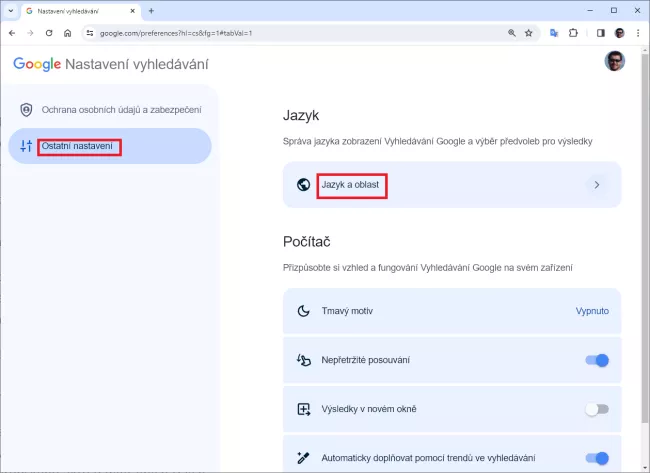View site information icon in address bar
The image size is (650, 473).
point(90,33)
